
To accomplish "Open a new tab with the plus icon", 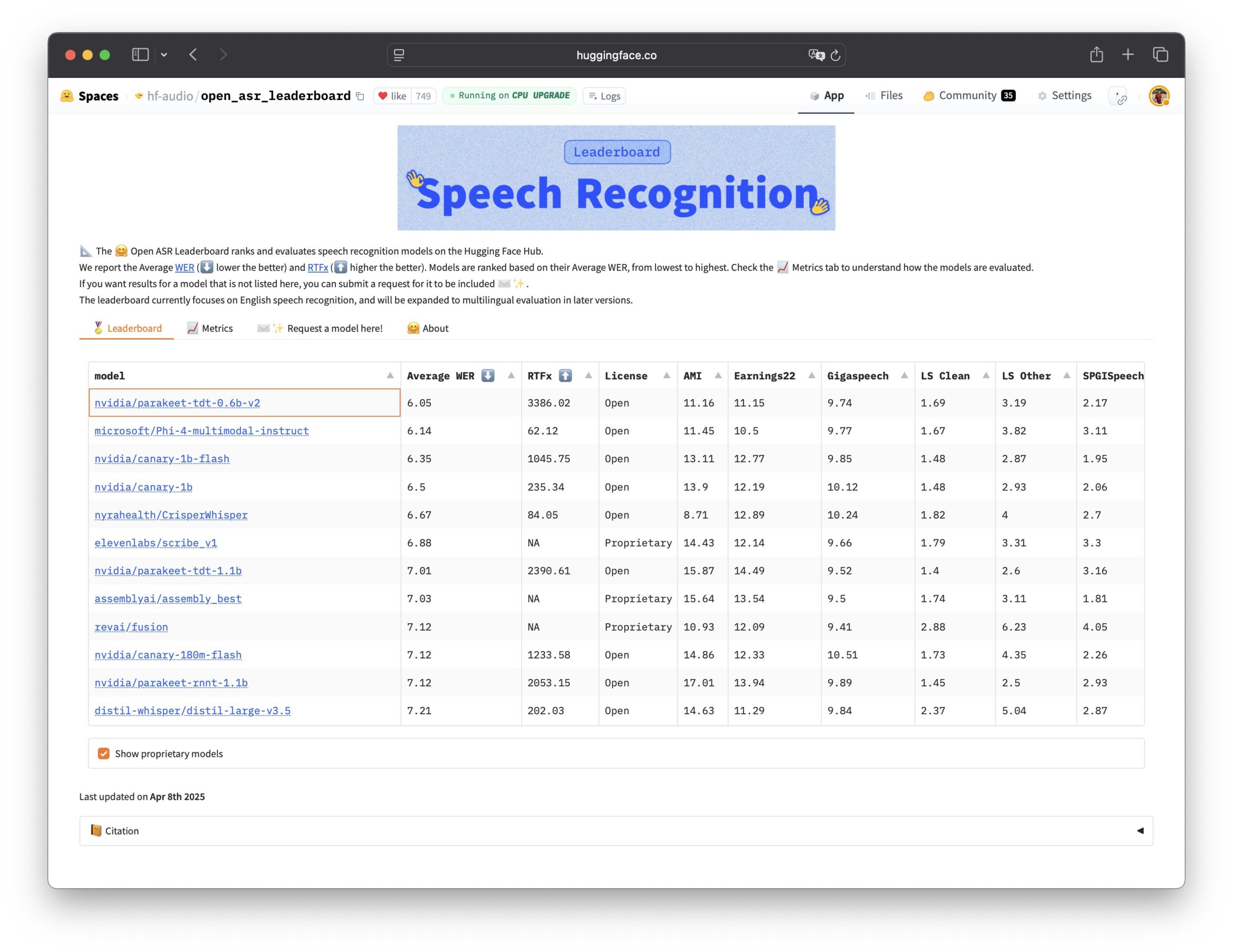I will click(x=1128, y=55).
